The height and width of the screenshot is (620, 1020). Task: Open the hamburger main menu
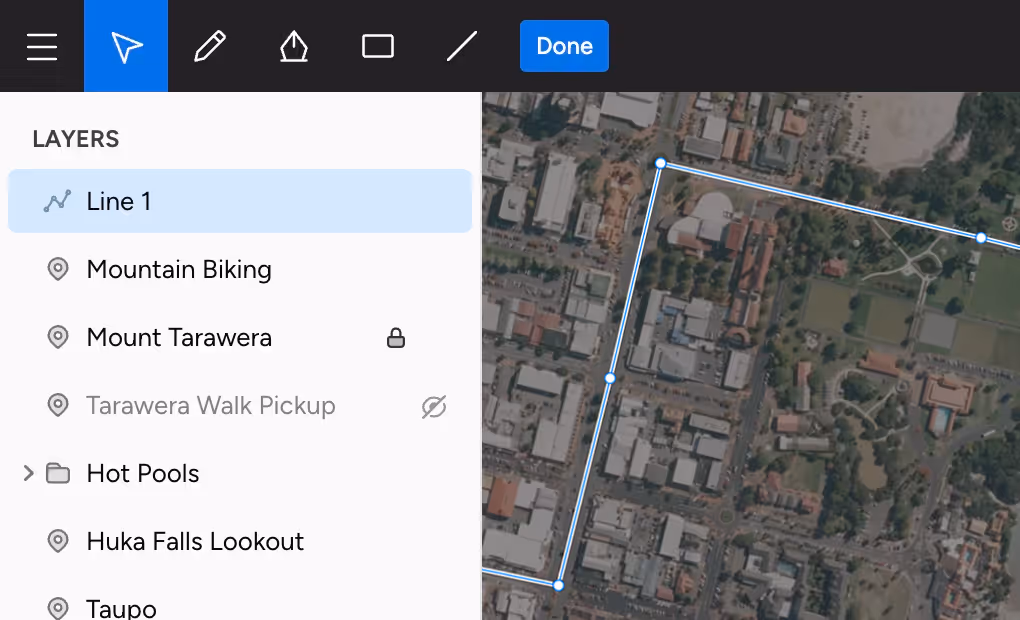click(42, 46)
